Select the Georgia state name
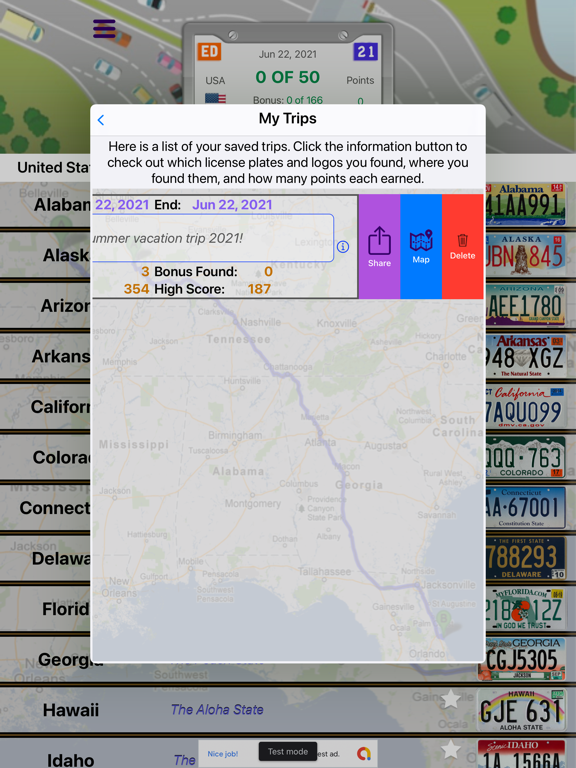This screenshot has height=768, width=576. 71,660
